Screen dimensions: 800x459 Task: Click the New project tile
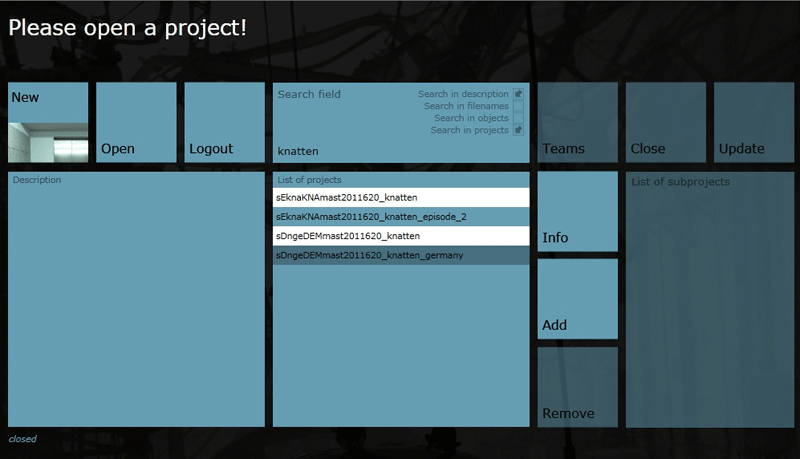point(48,100)
